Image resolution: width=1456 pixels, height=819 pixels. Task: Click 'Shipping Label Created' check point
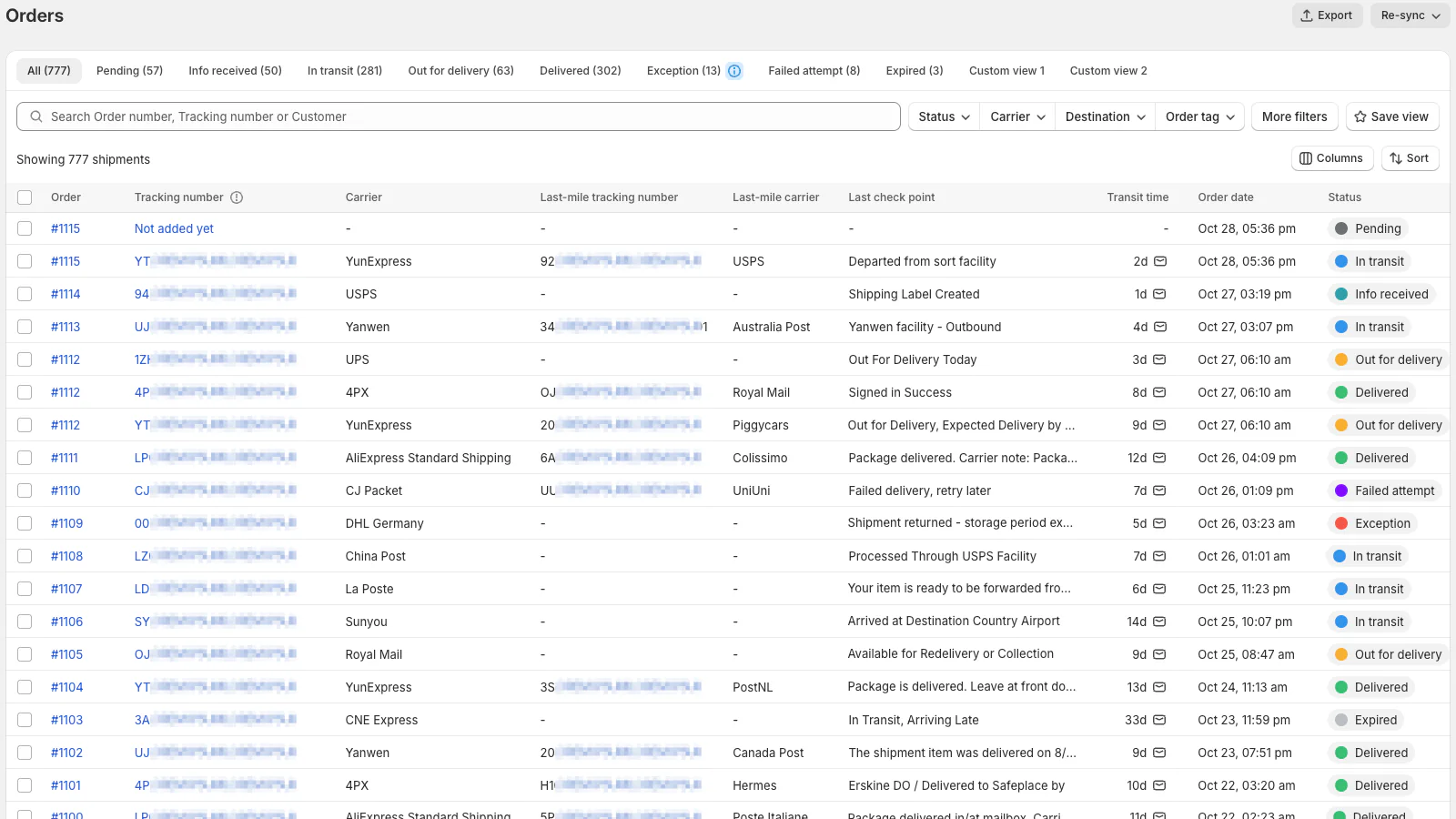914,294
